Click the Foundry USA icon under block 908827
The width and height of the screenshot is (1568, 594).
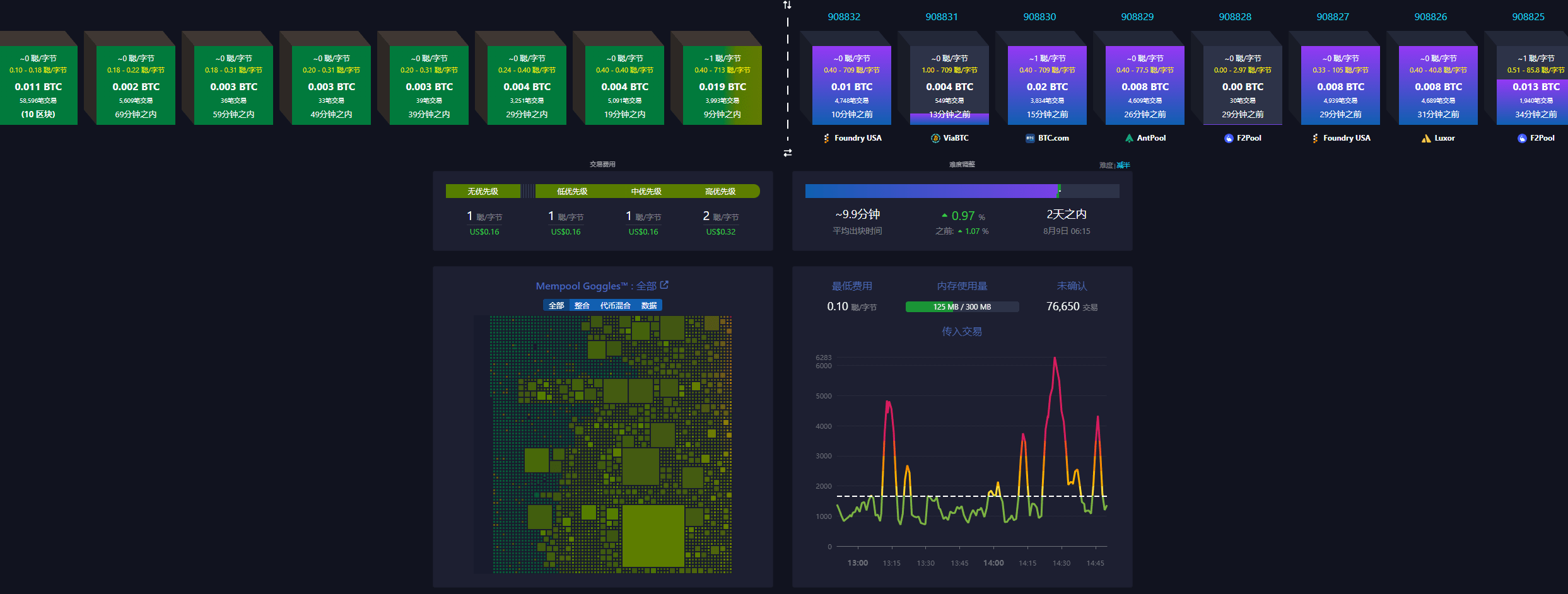click(x=1315, y=138)
